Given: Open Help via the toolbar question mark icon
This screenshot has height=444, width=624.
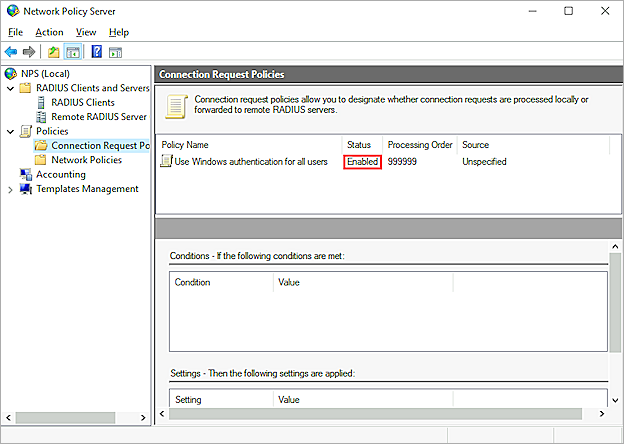Looking at the screenshot, I should click(x=97, y=52).
